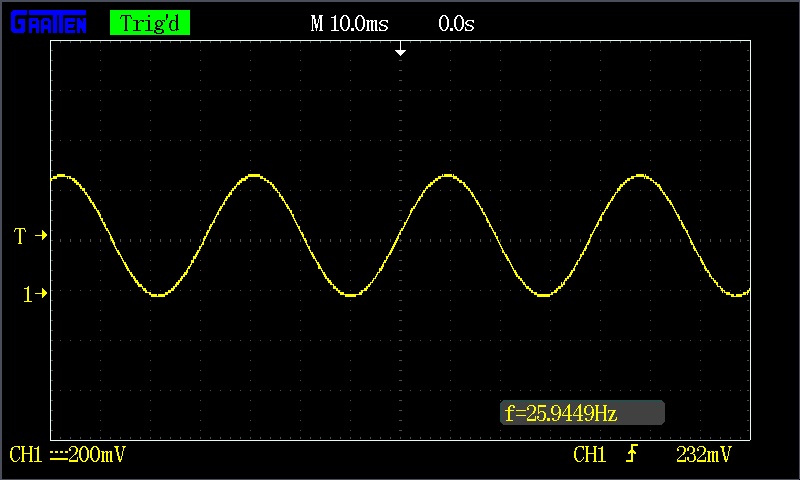Click the white trigger position arrow at top

point(400,50)
